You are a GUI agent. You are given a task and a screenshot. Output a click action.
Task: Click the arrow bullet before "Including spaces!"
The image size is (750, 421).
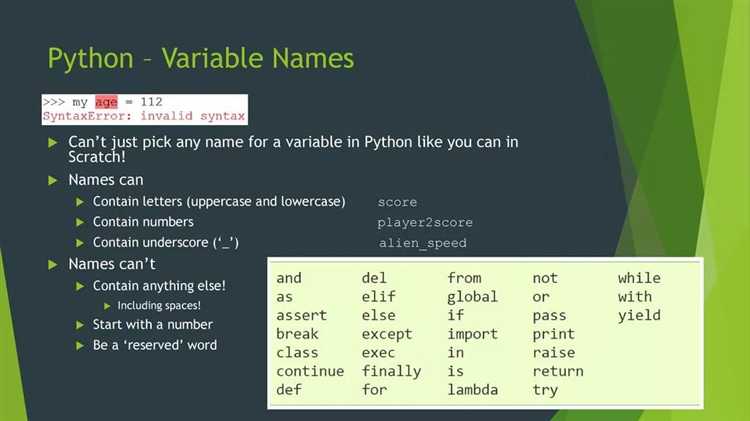tap(107, 306)
